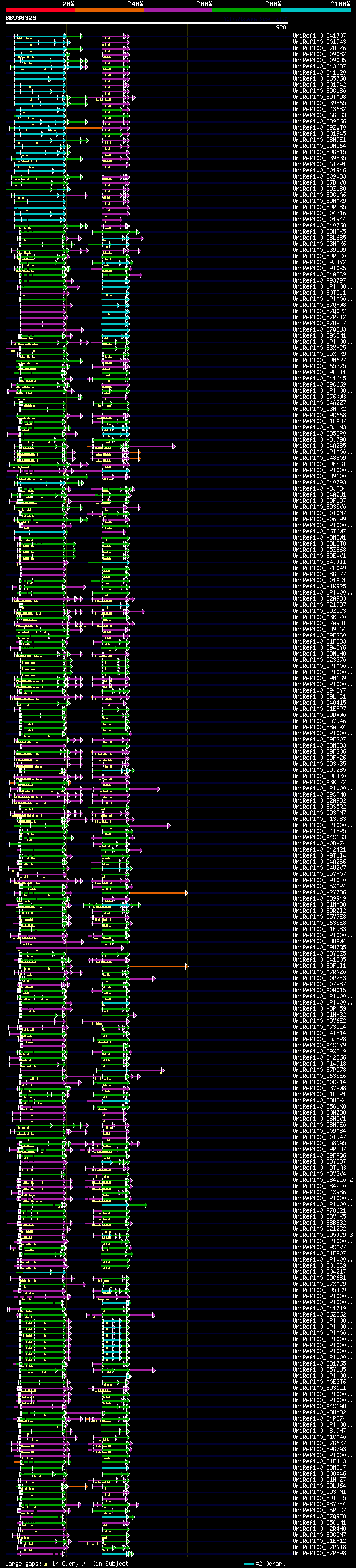Select the UniRef100_B9RIB5 label
Image resolution: width=356 pixels, height=1568 pixels.
(x=319, y=207)
